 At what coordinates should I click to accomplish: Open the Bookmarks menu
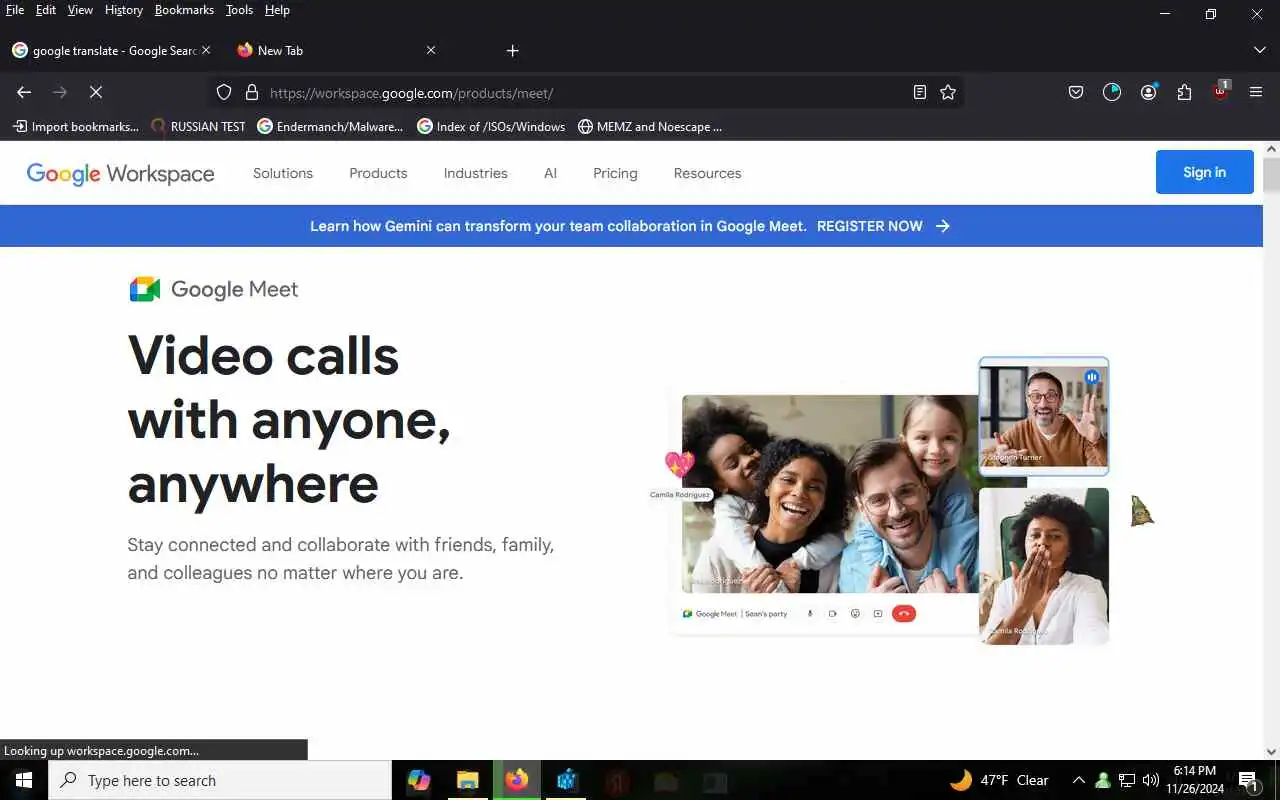[x=184, y=10]
